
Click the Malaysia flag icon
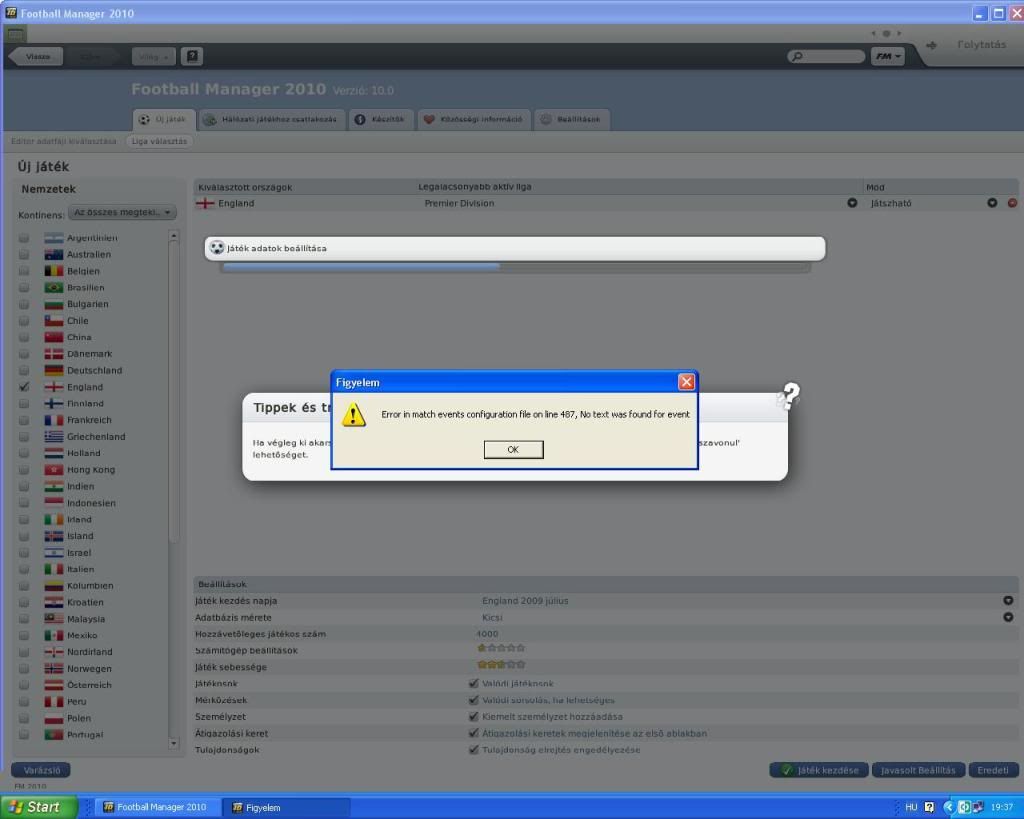(x=54, y=618)
